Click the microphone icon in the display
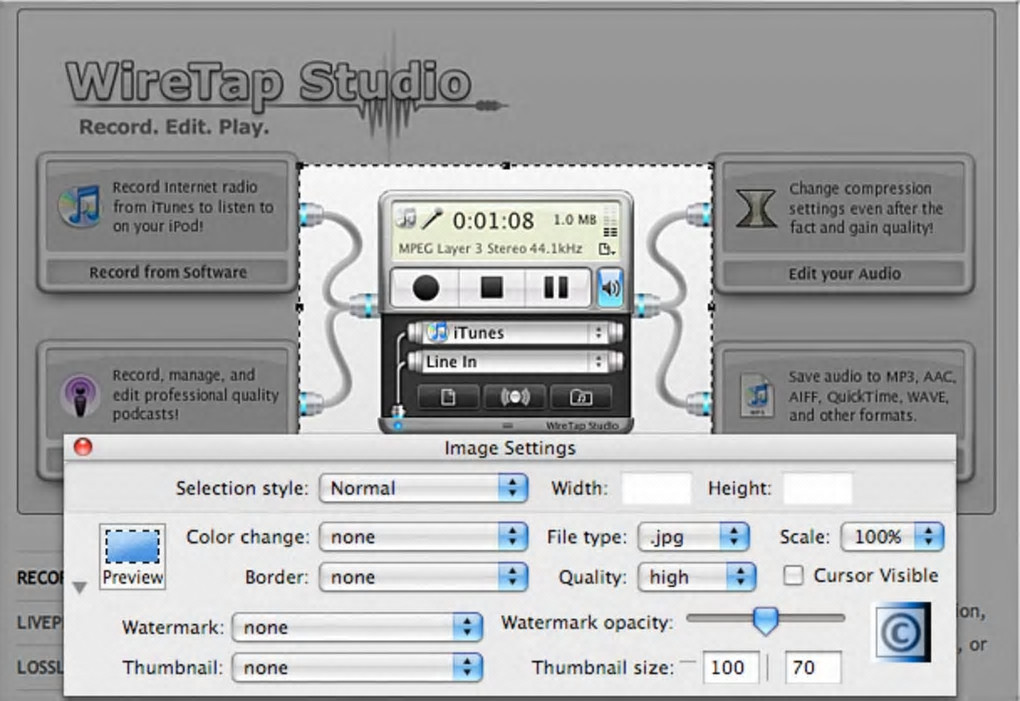This screenshot has height=701, width=1020. point(431,218)
